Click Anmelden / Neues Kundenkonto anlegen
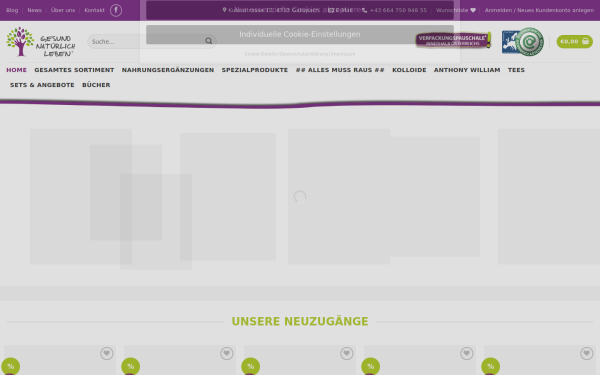 click(539, 10)
